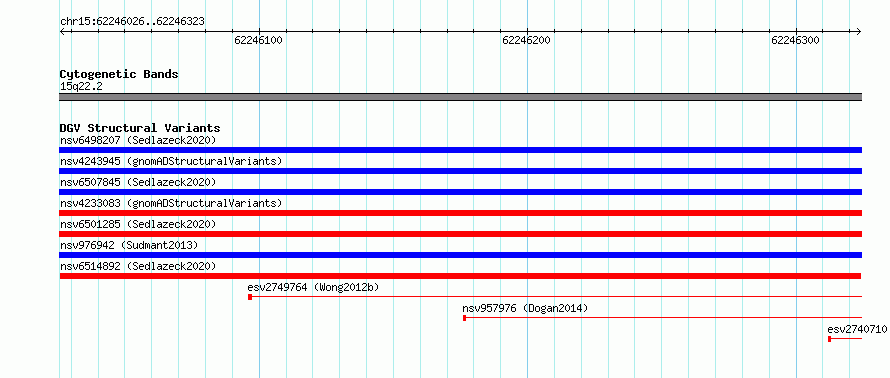
Task: Click the 62246100 ruler tick label
Action: [x=258, y=40]
